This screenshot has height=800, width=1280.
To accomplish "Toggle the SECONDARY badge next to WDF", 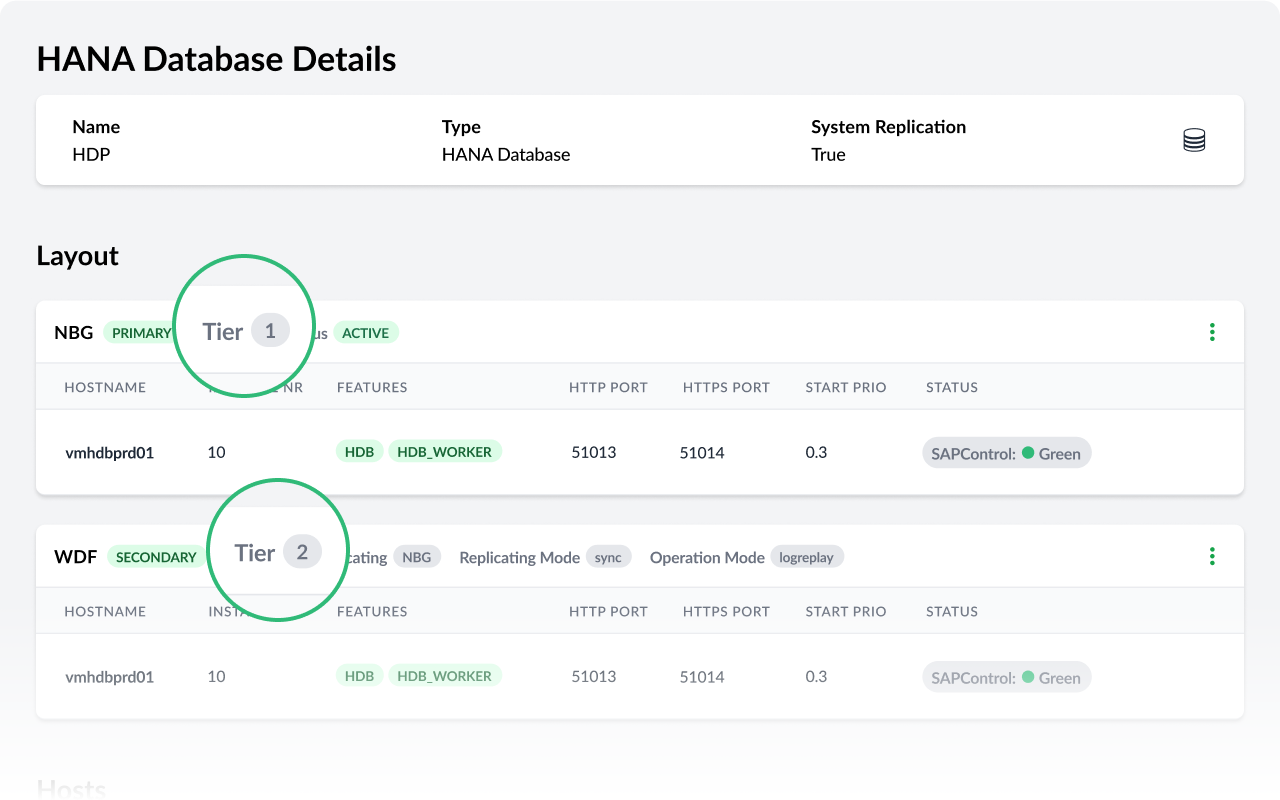I will pos(156,557).
